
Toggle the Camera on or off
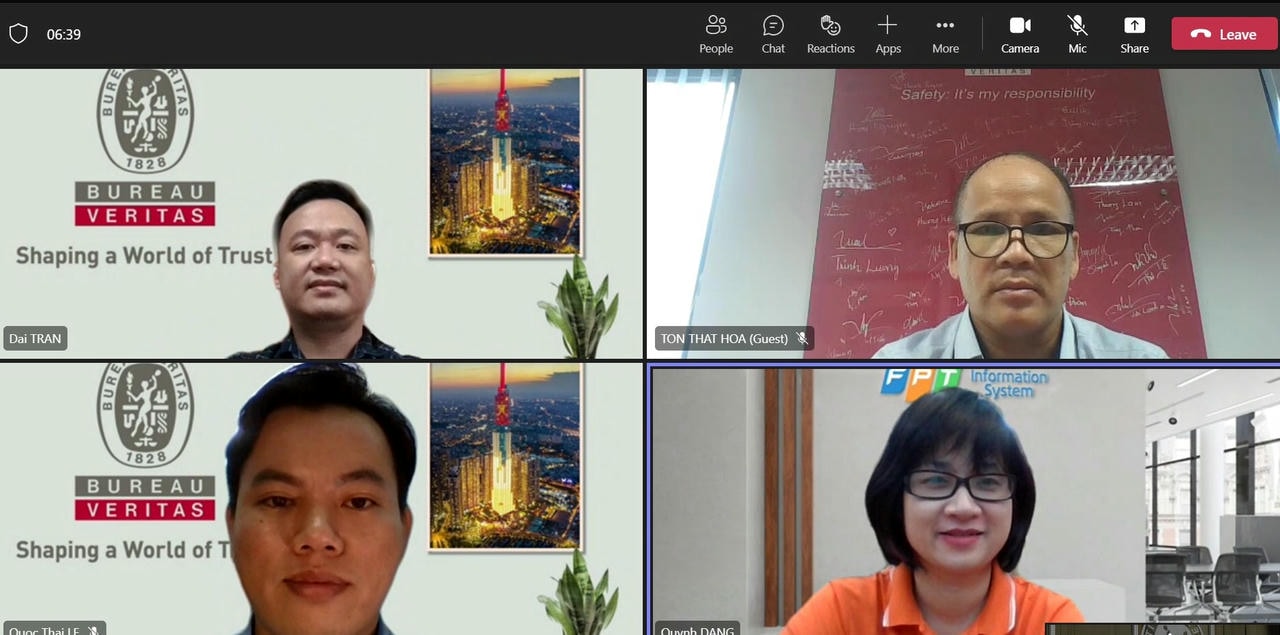click(1019, 34)
